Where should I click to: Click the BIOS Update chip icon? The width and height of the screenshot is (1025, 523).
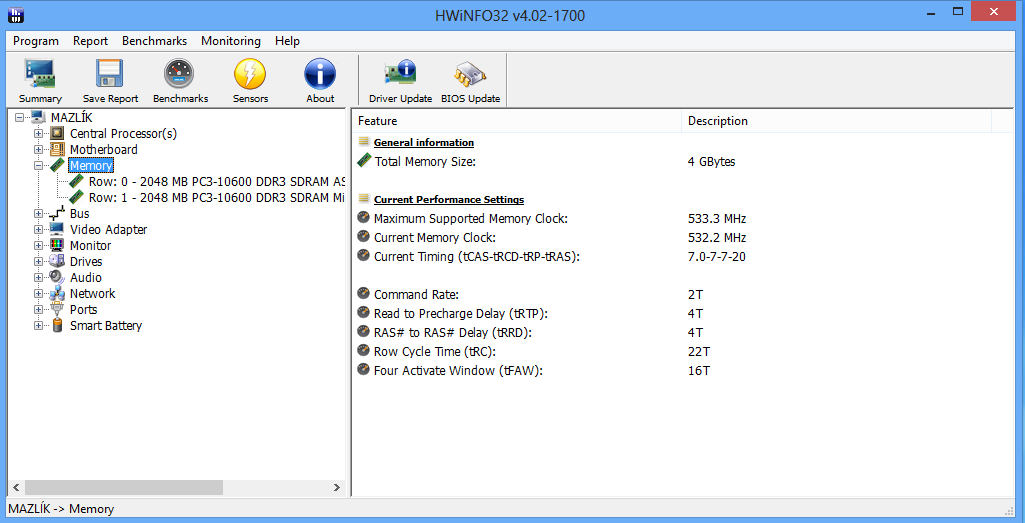tap(470, 75)
